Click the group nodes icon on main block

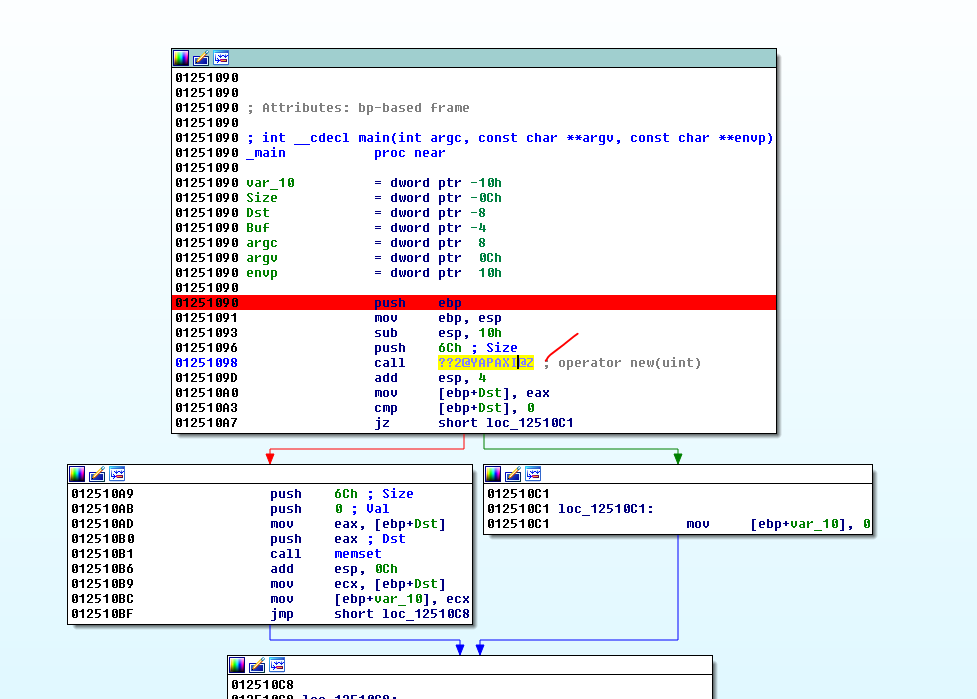[x=221, y=58]
